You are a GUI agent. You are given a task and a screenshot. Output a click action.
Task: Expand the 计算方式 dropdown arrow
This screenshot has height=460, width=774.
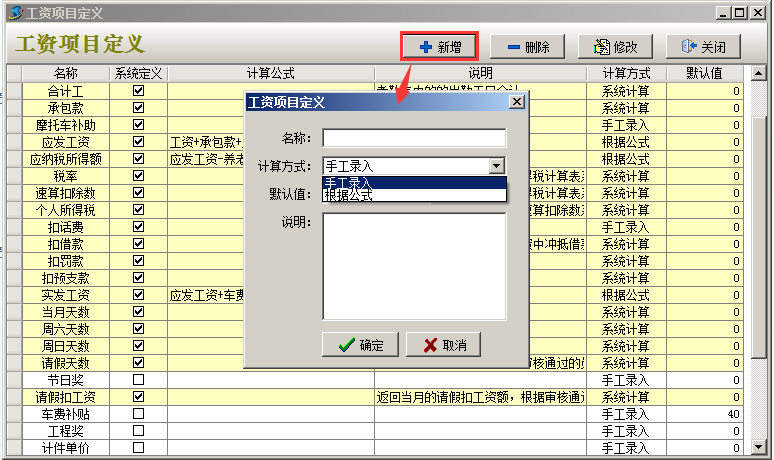(x=497, y=166)
